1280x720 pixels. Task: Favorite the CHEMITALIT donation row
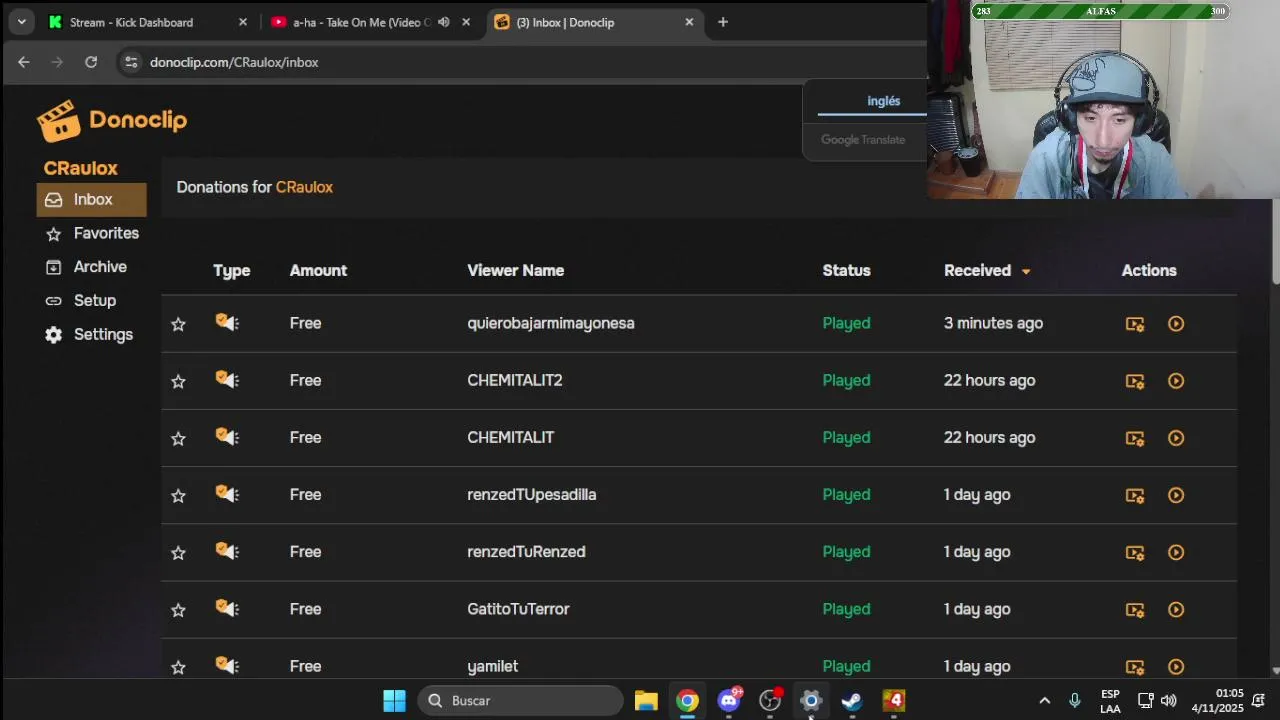178,438
